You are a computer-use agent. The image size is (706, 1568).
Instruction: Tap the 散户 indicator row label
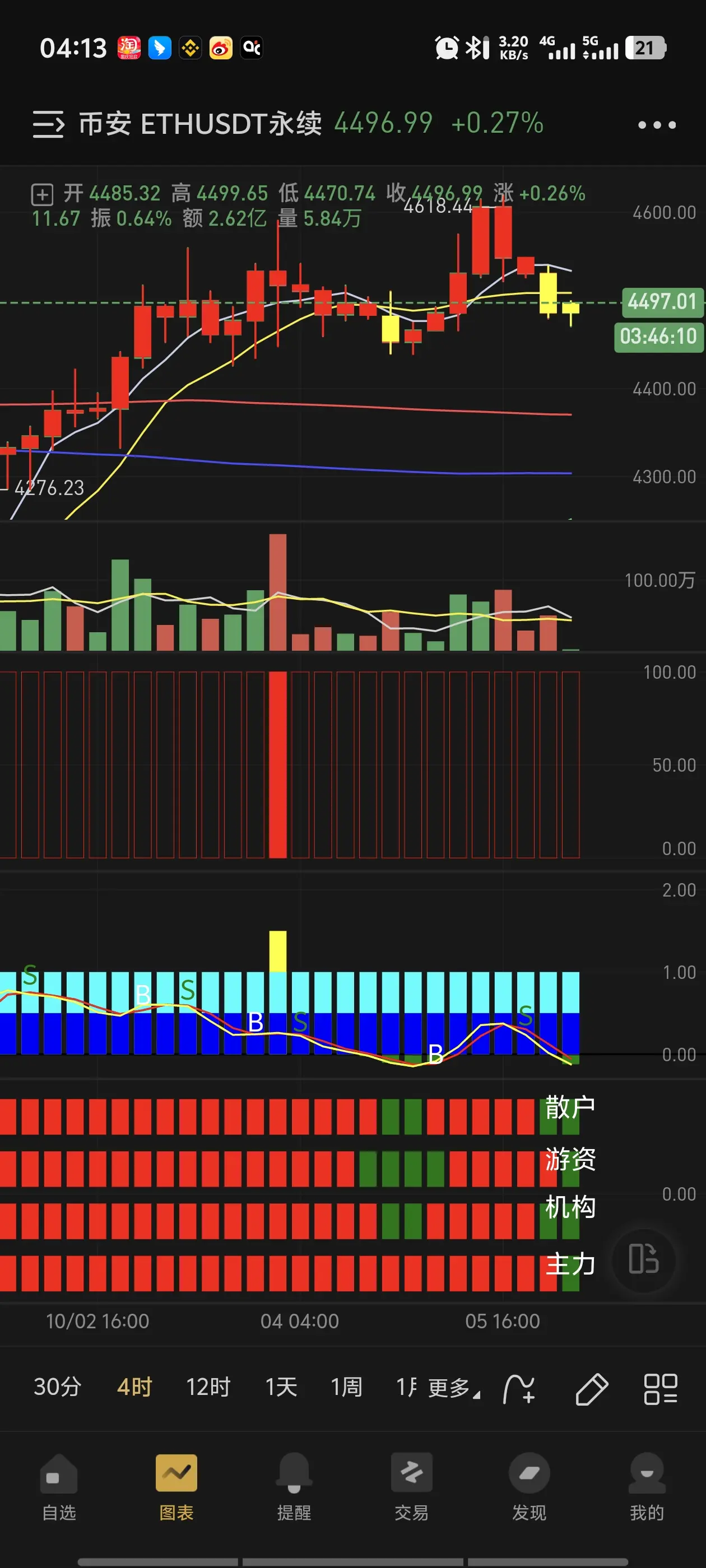[x=570, y=1107]
